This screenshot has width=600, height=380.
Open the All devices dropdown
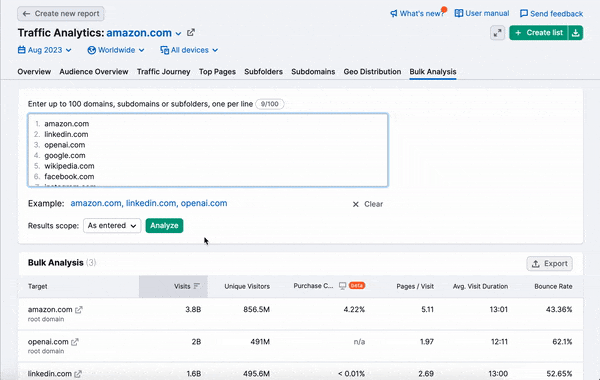point(189,50)
